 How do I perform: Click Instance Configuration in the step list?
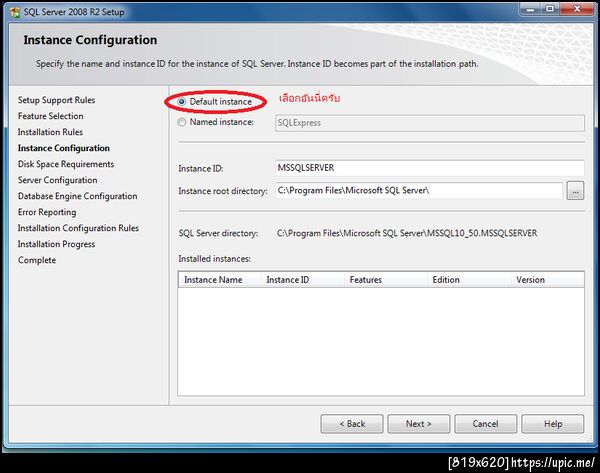(64, 148)
